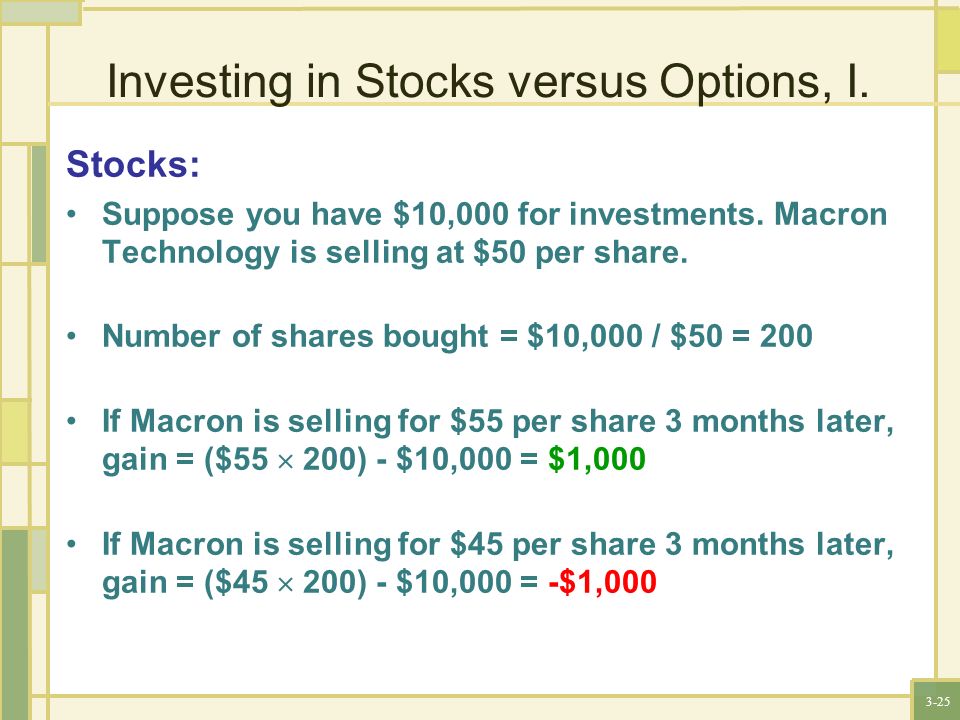Click the bullet before the $55 scenario
This screenshot has height=720, width=960.
coord(72,421)
